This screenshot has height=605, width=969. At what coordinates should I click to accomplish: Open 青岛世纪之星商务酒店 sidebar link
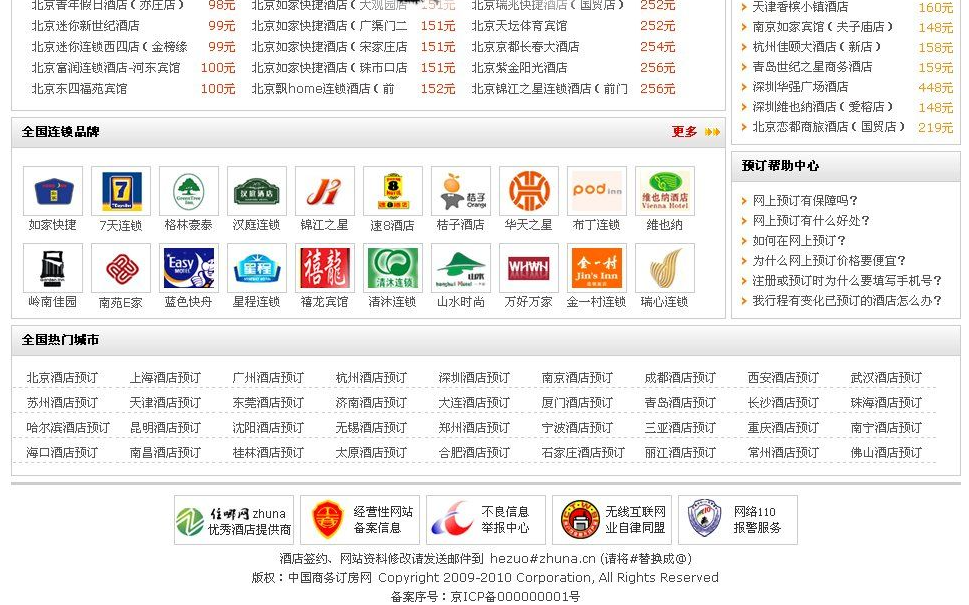coord(812,67)
